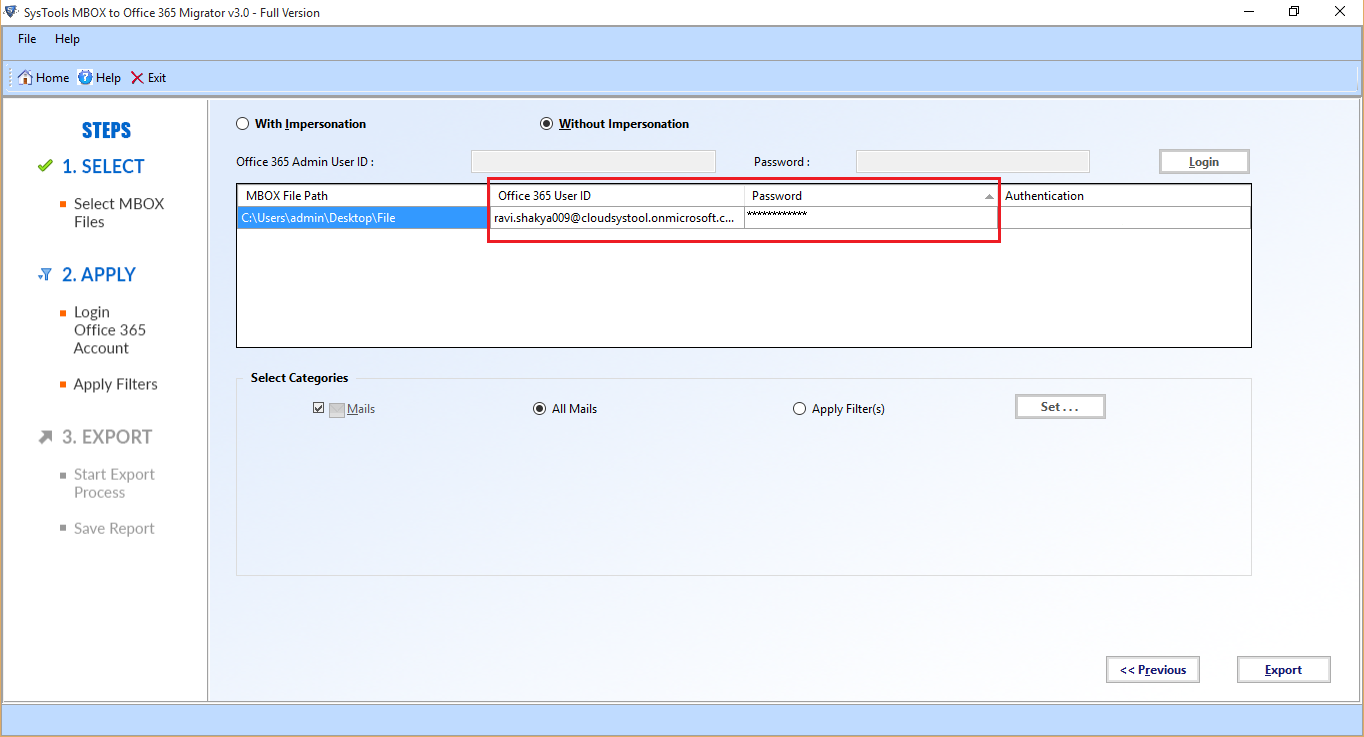Click the 3. EXPORT step heading
Image resolution: width=1364 pixels, height=737 pixels.
pos(107,437)
